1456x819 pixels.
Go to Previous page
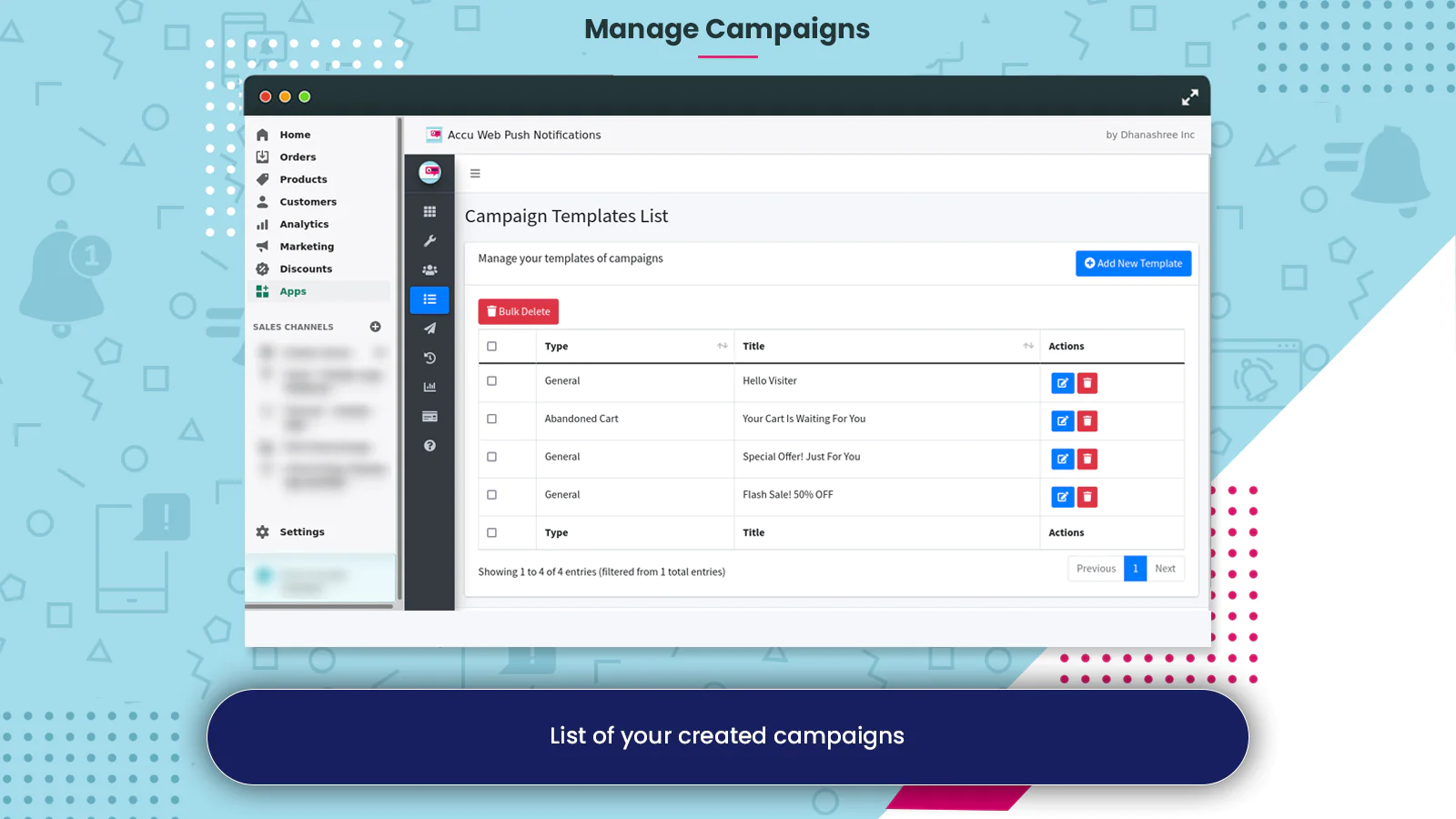[x=1096, y=569]
